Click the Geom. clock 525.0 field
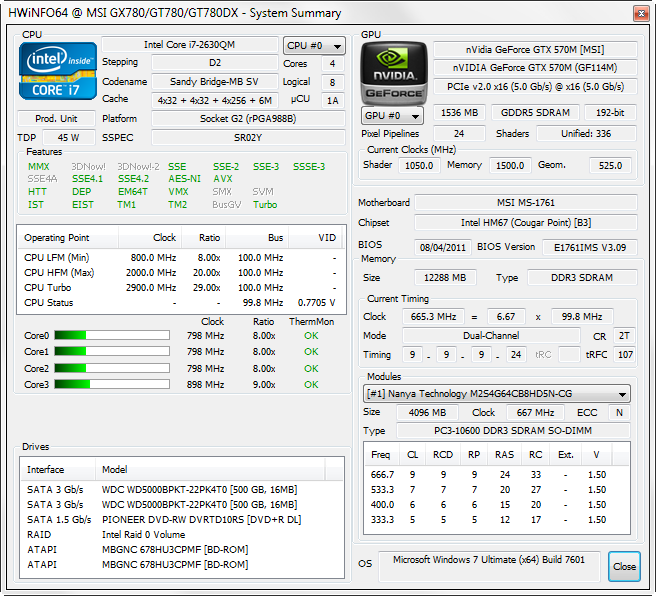Image resolution: width=656 pixels, height=596 pixels. (610, 166)
